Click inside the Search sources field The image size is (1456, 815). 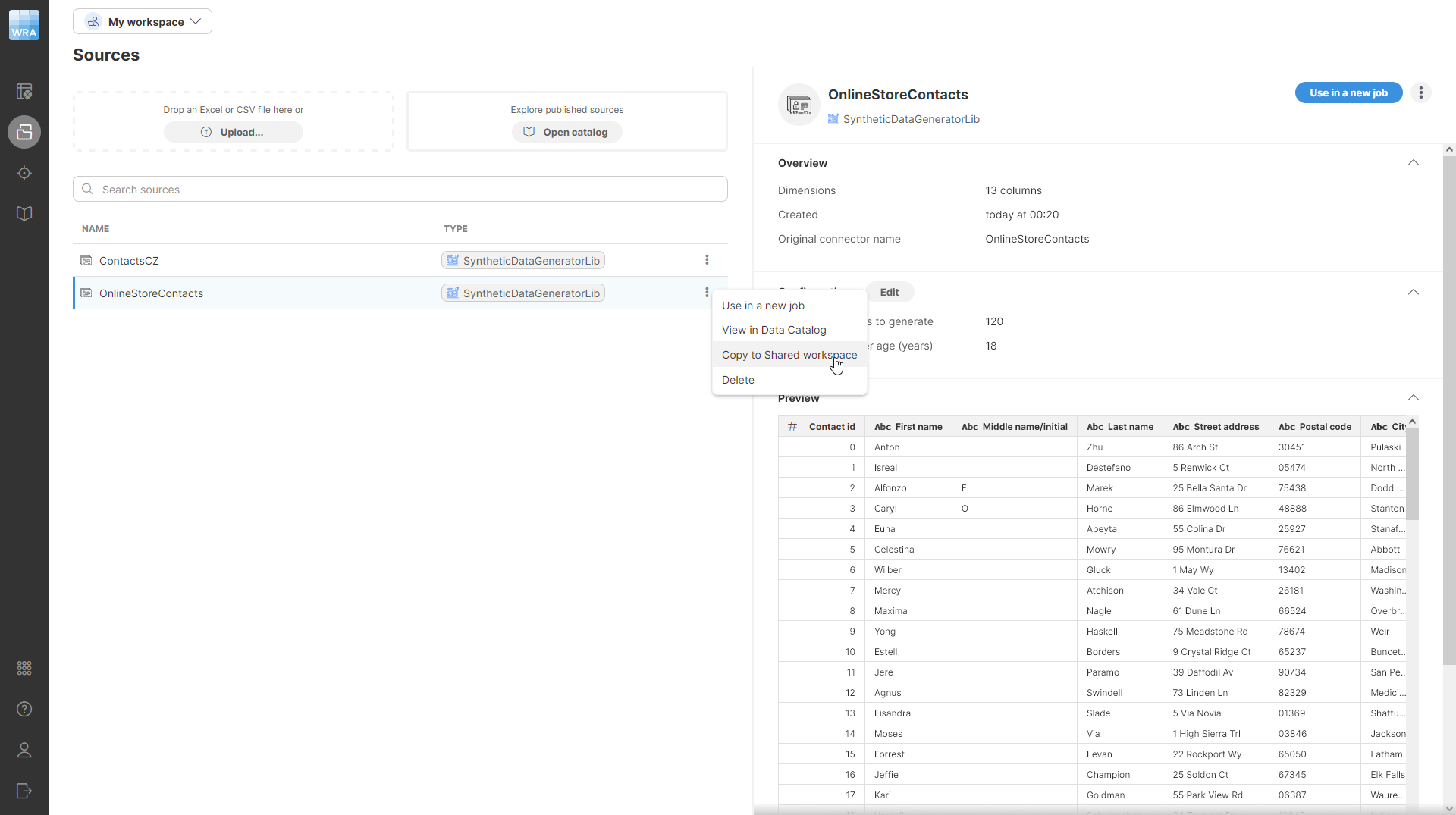[400, 189]
